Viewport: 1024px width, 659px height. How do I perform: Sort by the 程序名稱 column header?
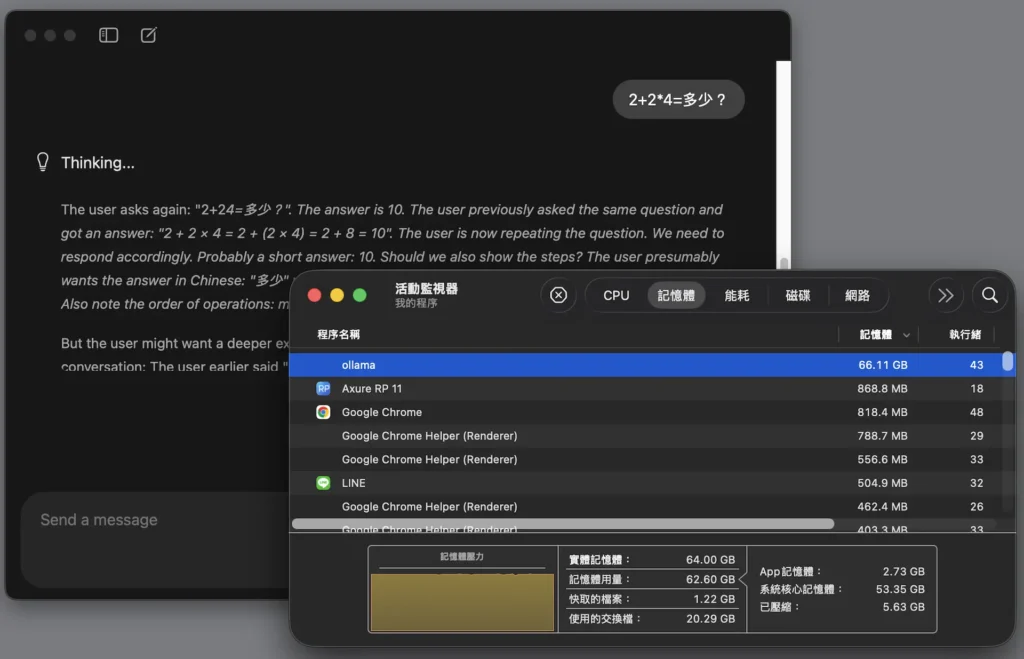pos(338,334)
